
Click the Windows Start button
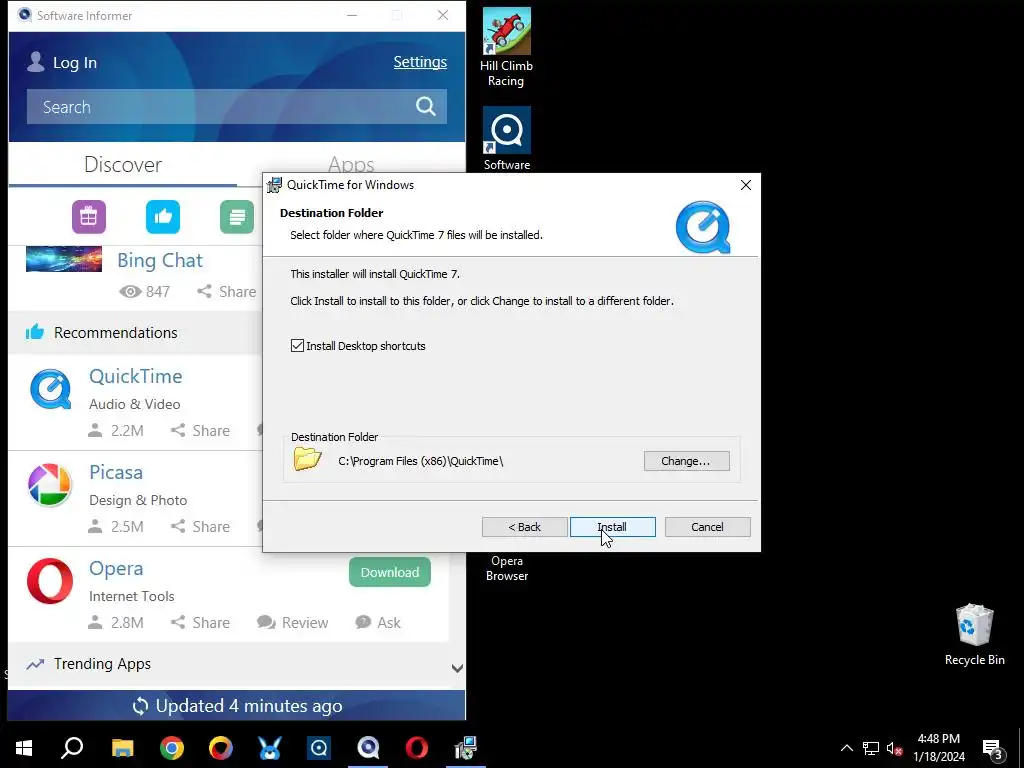[24, 748]
